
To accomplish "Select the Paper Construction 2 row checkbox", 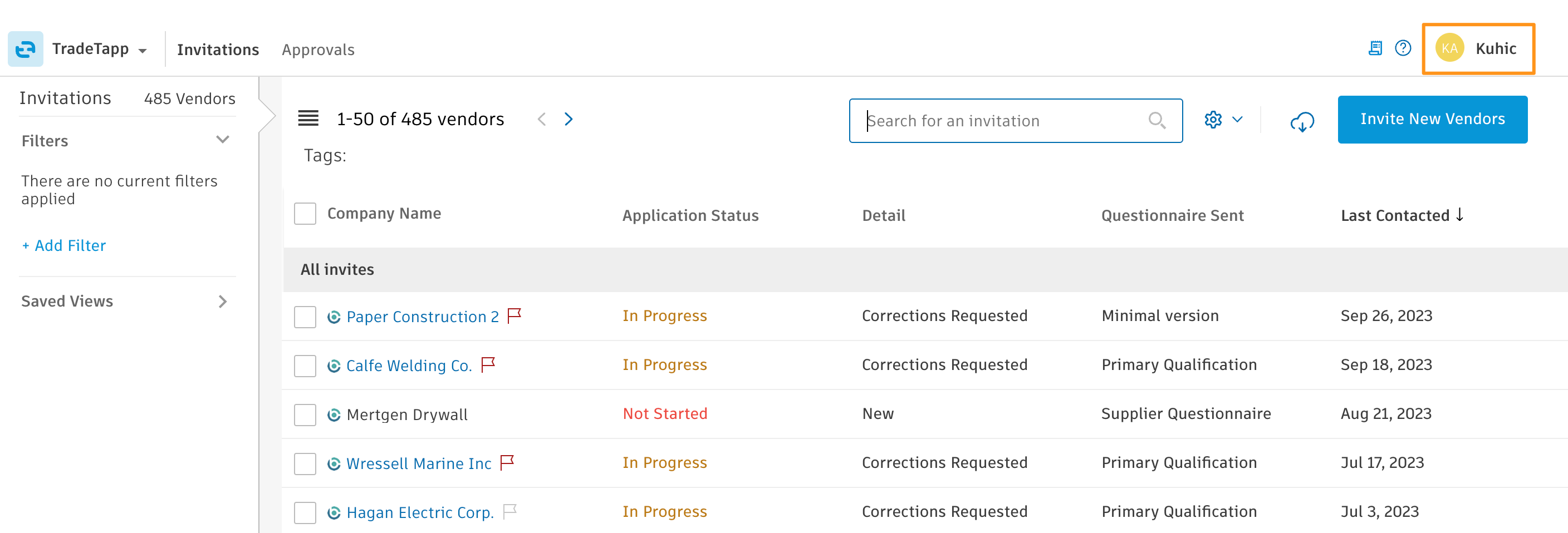I will (305, 317).
